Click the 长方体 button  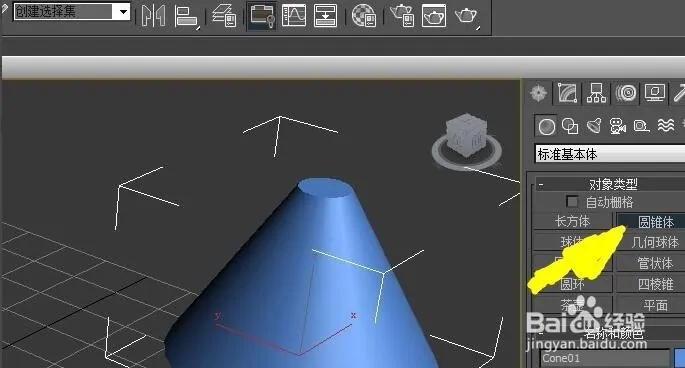[x=573, y=221]
